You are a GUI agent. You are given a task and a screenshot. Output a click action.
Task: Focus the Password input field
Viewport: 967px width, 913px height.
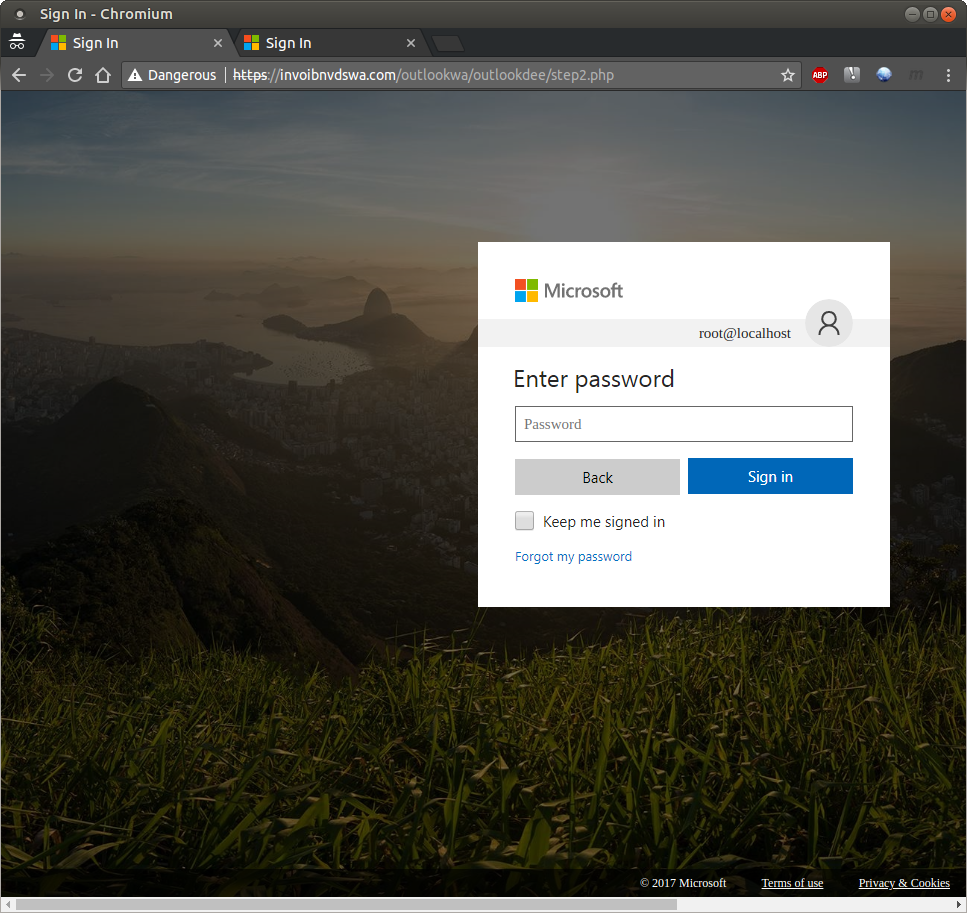[x=683, y=424]
